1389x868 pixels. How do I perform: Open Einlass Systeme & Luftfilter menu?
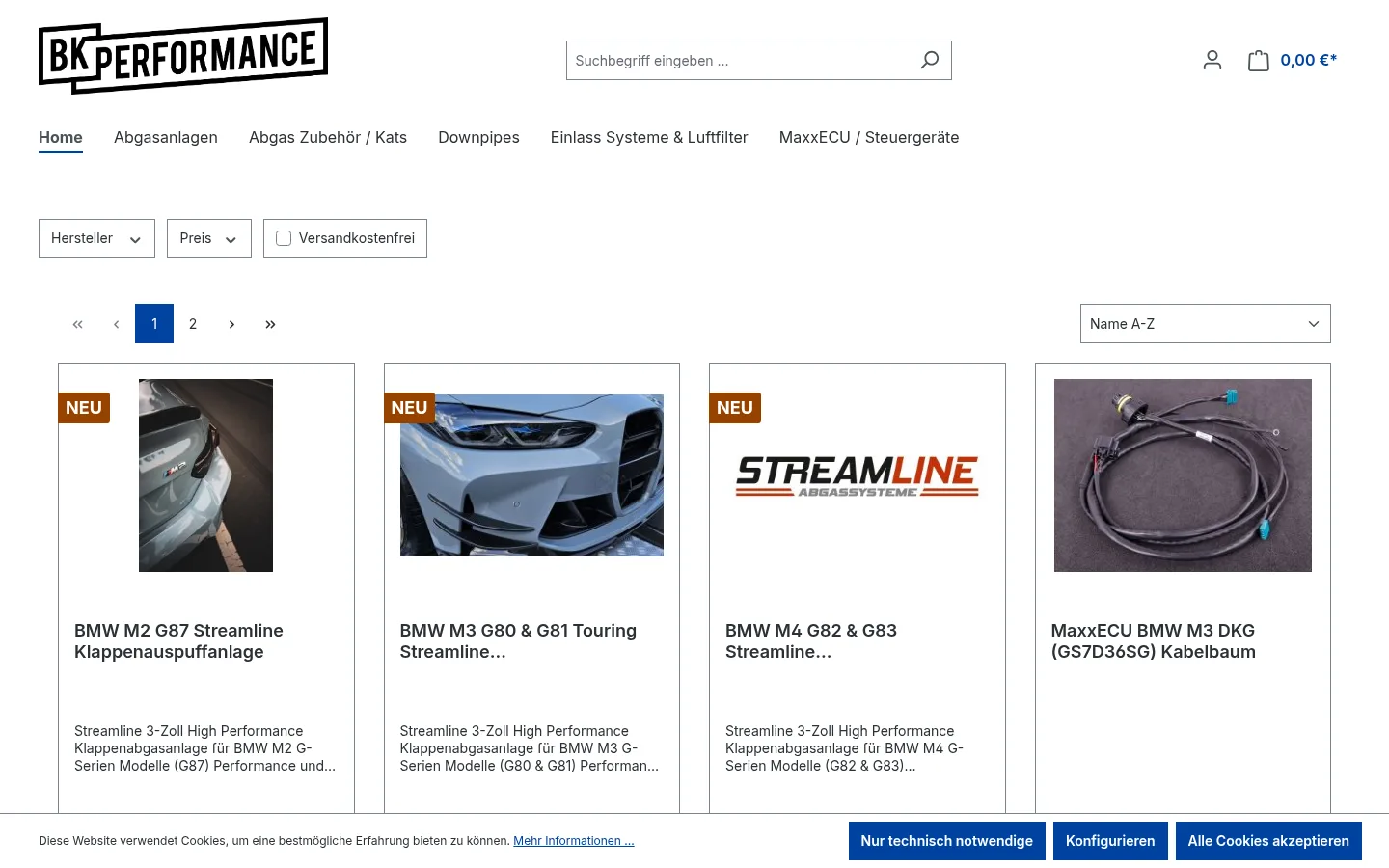coord(649,137)
